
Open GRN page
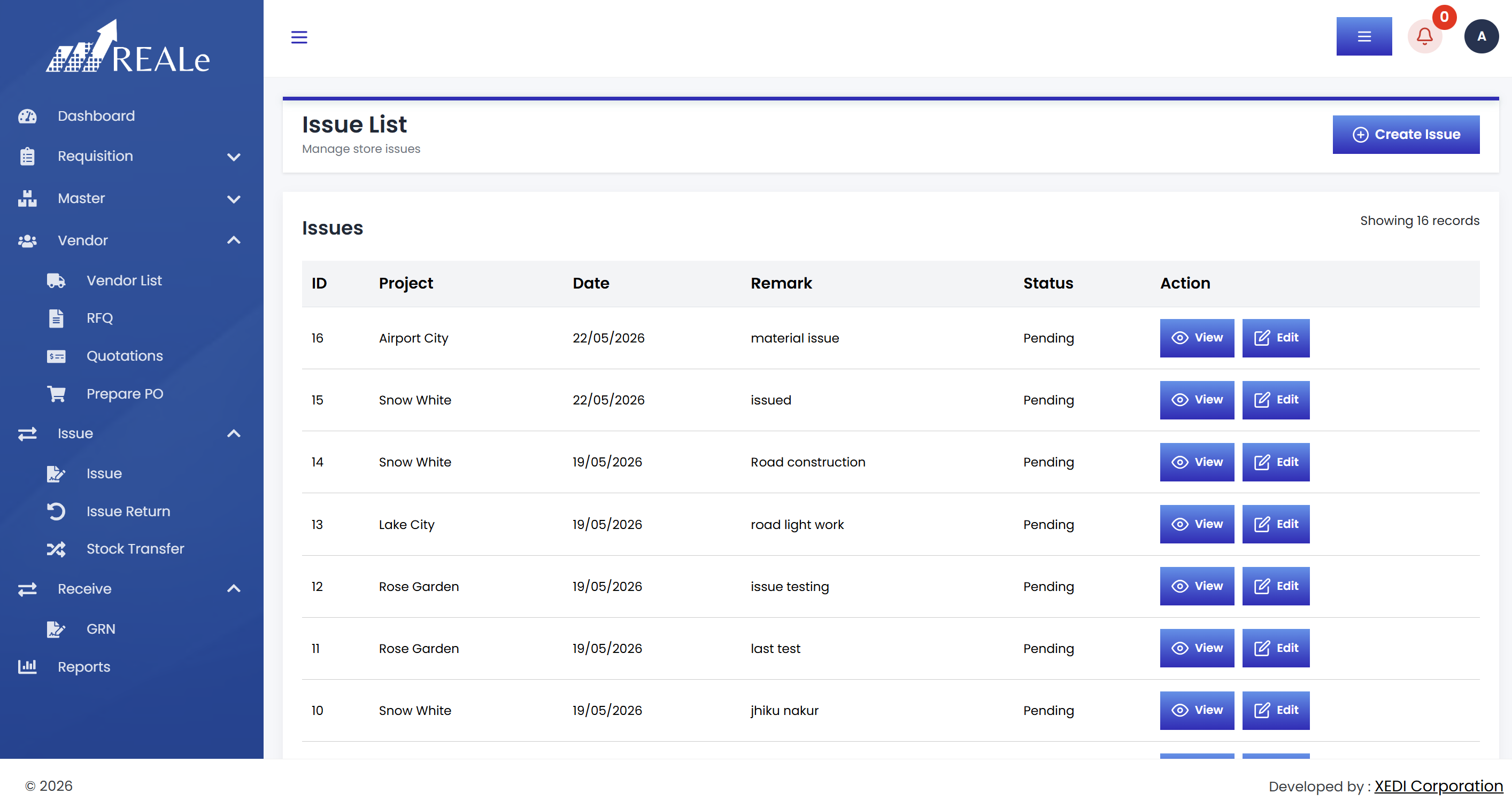[101, 629]
